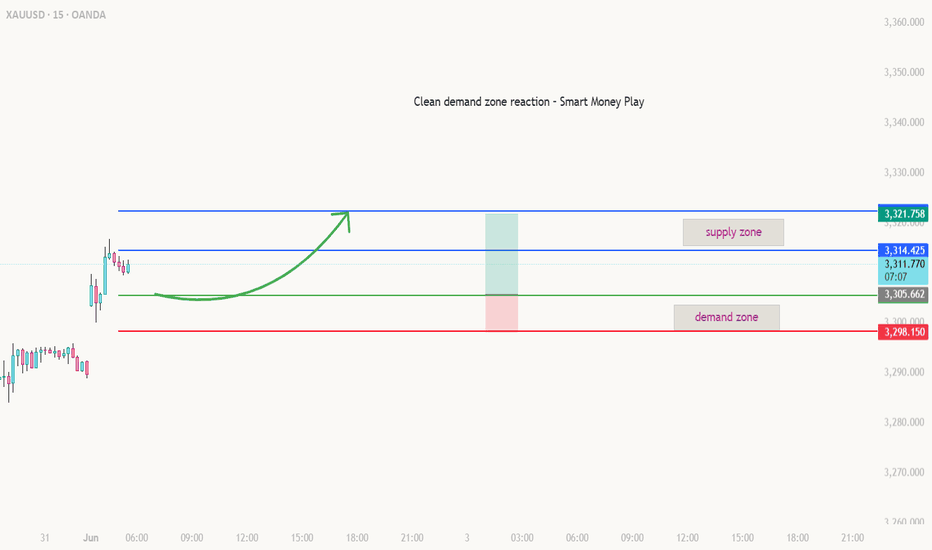Click the XAUUSD symbol title
This screenshot has height=550, width=932.
pos(56,15)
